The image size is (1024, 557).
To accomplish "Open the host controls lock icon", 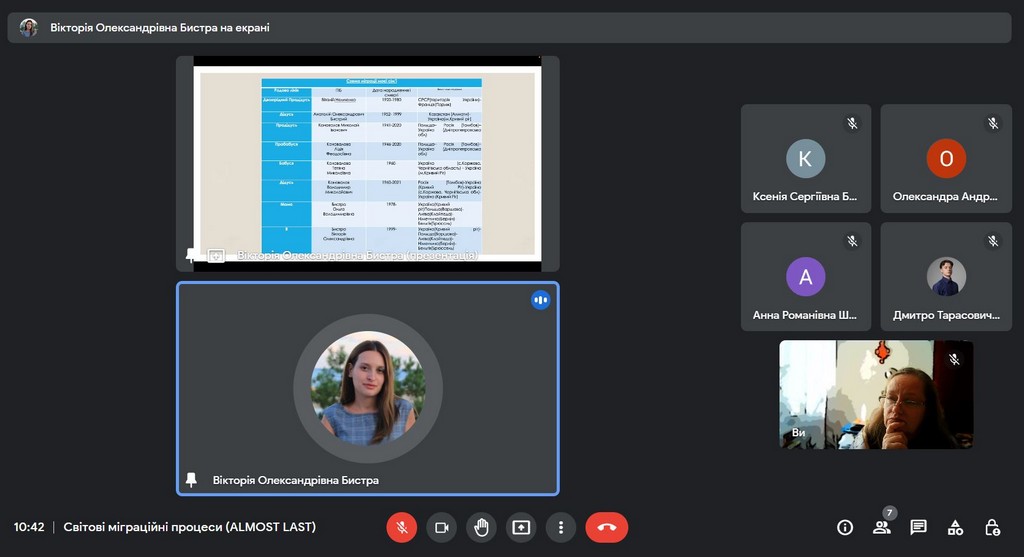I will [x=992, y=527].
